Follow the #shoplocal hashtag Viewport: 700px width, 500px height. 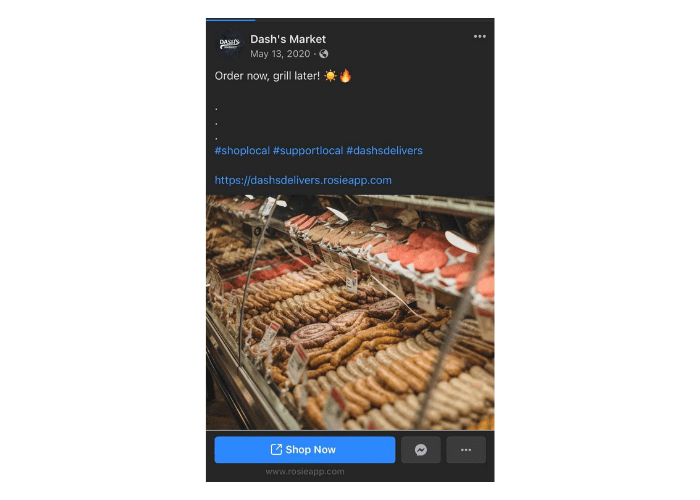(242, 150)
